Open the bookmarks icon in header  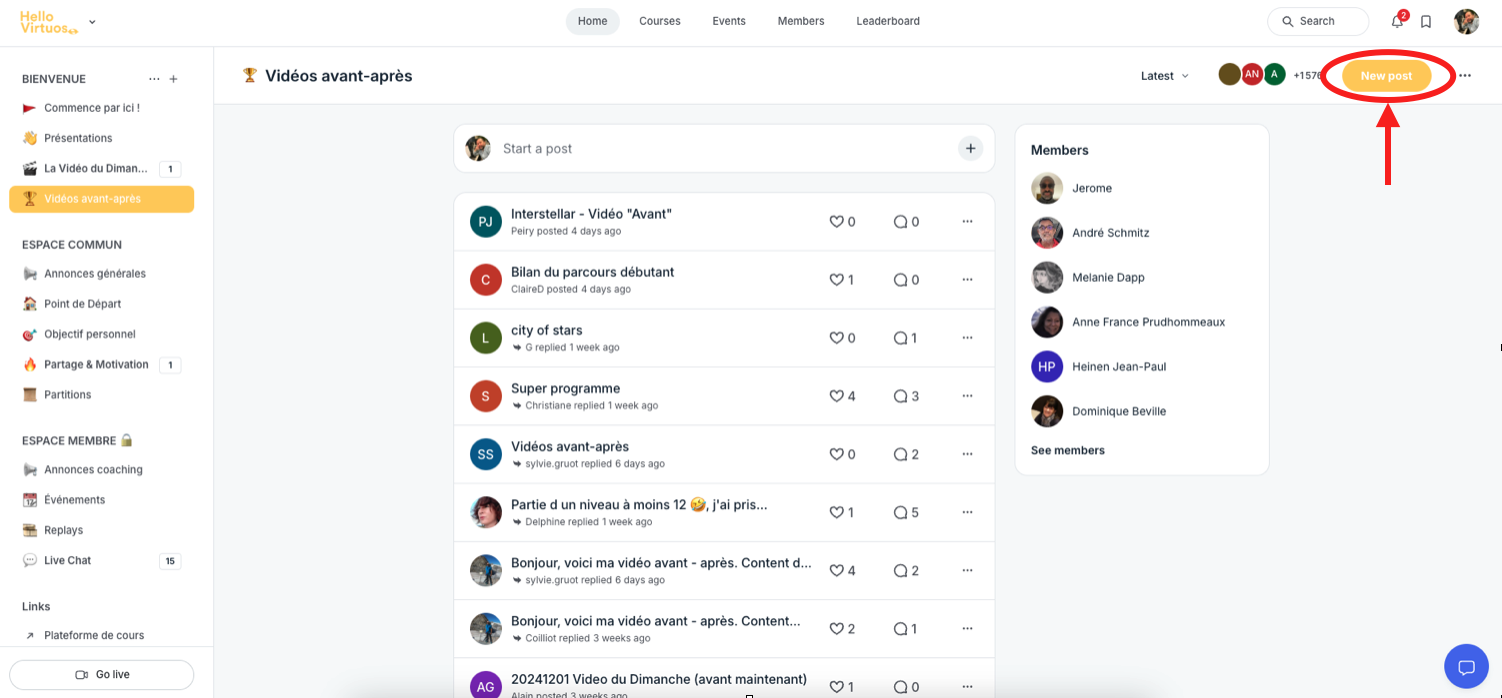[x=1426, y=21]
